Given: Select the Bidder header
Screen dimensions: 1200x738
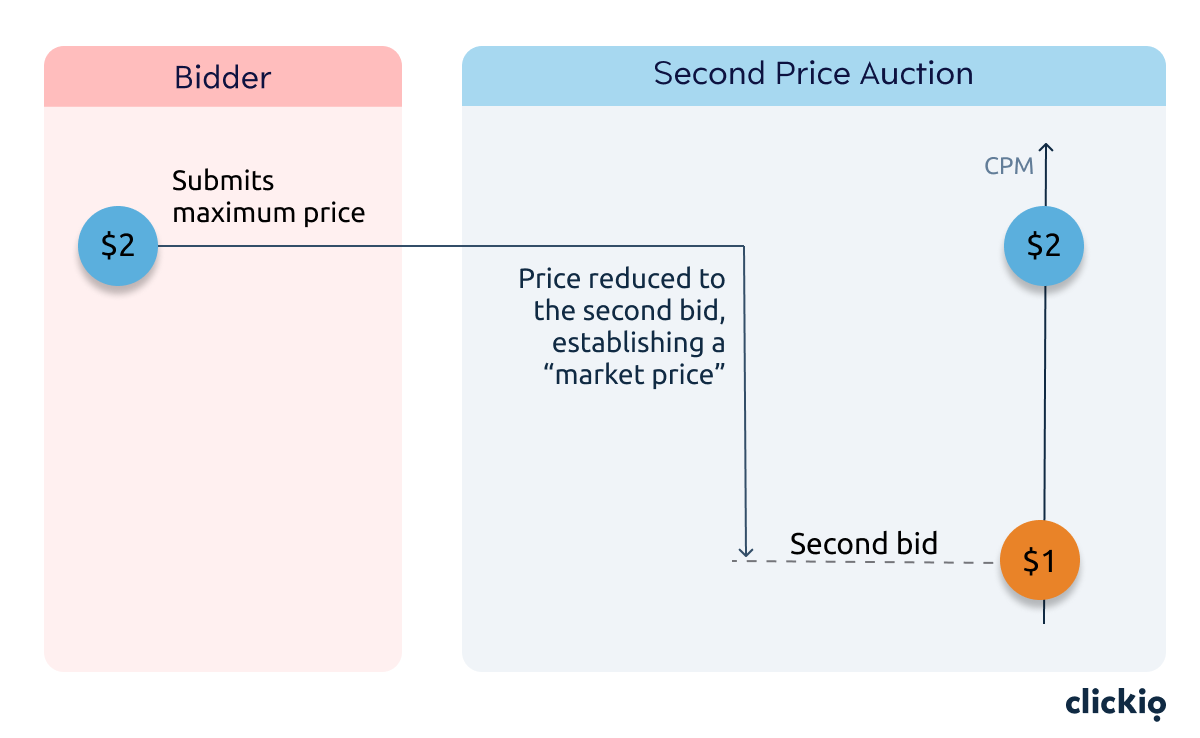Looking at the screenshot, I should pyautogui.click(x=222, y=76).
